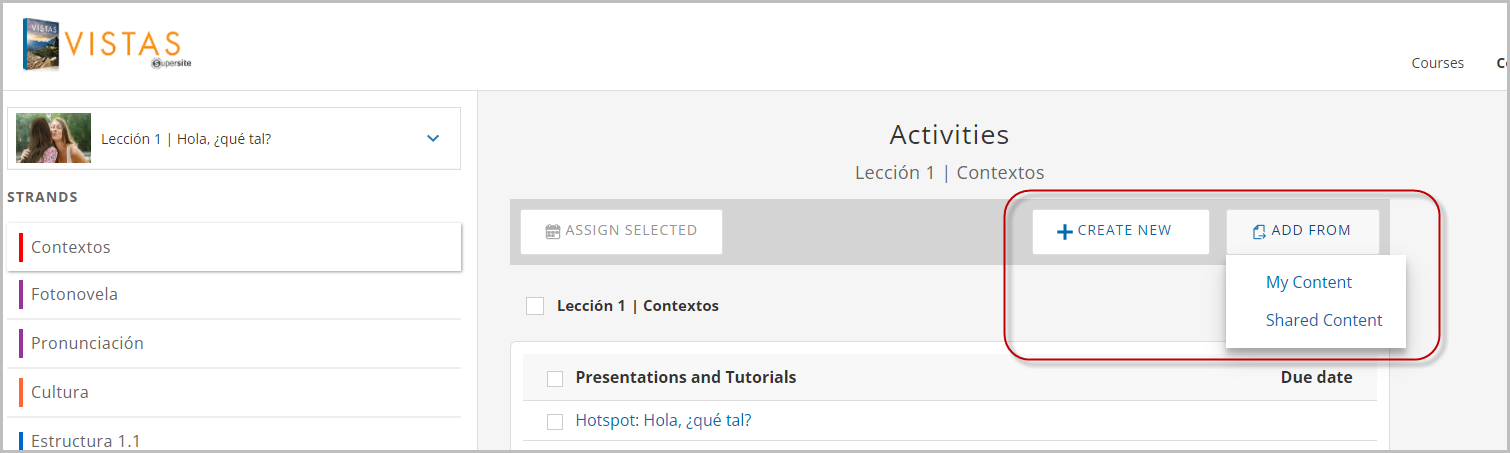This screenshot has height=453, width=1510.
Task: Select the Fotonovela strand
Action: (x=234, y=295)
